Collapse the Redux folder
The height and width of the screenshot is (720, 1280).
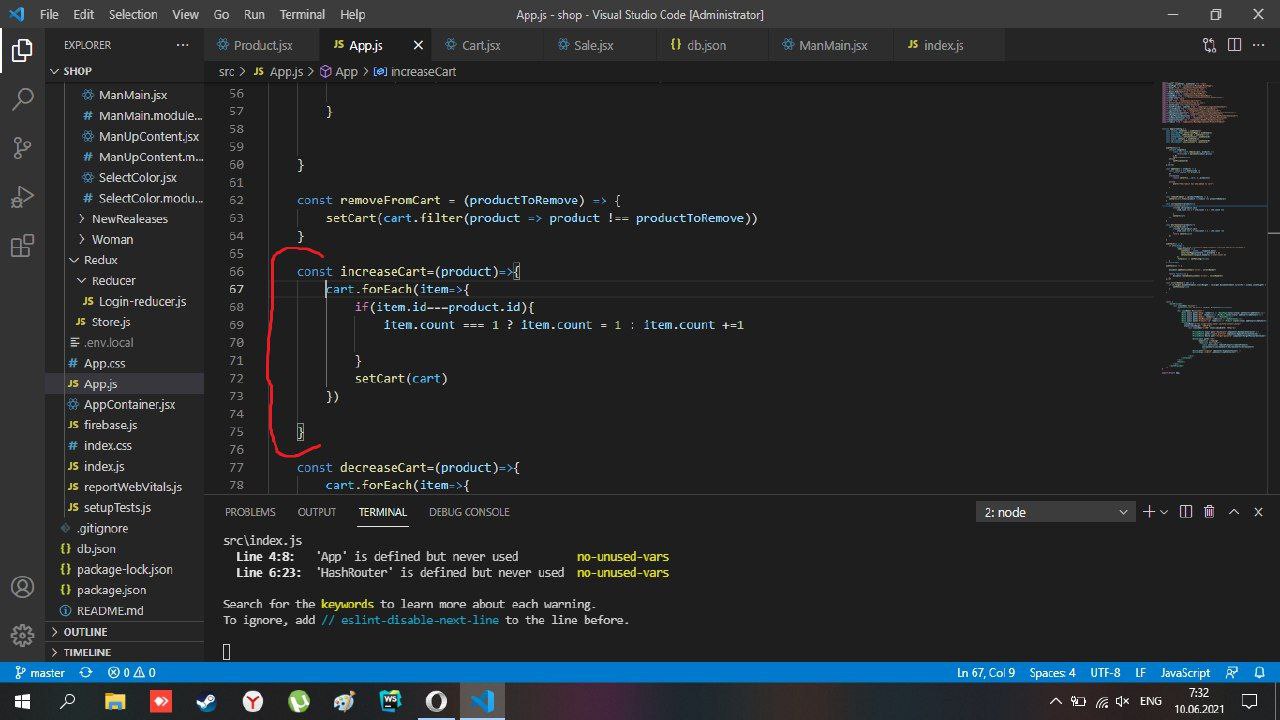click(100, 260)
